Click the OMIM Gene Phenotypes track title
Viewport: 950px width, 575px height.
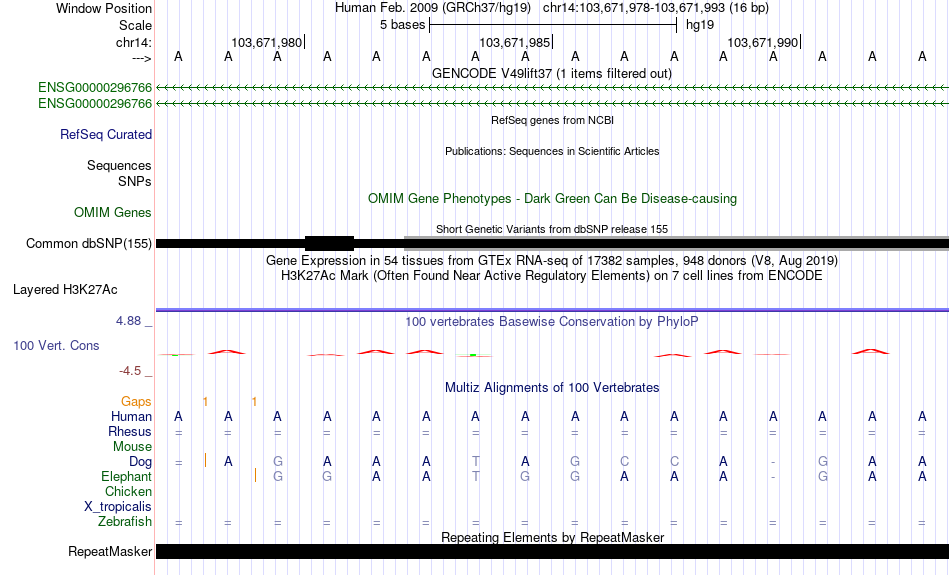552,199
